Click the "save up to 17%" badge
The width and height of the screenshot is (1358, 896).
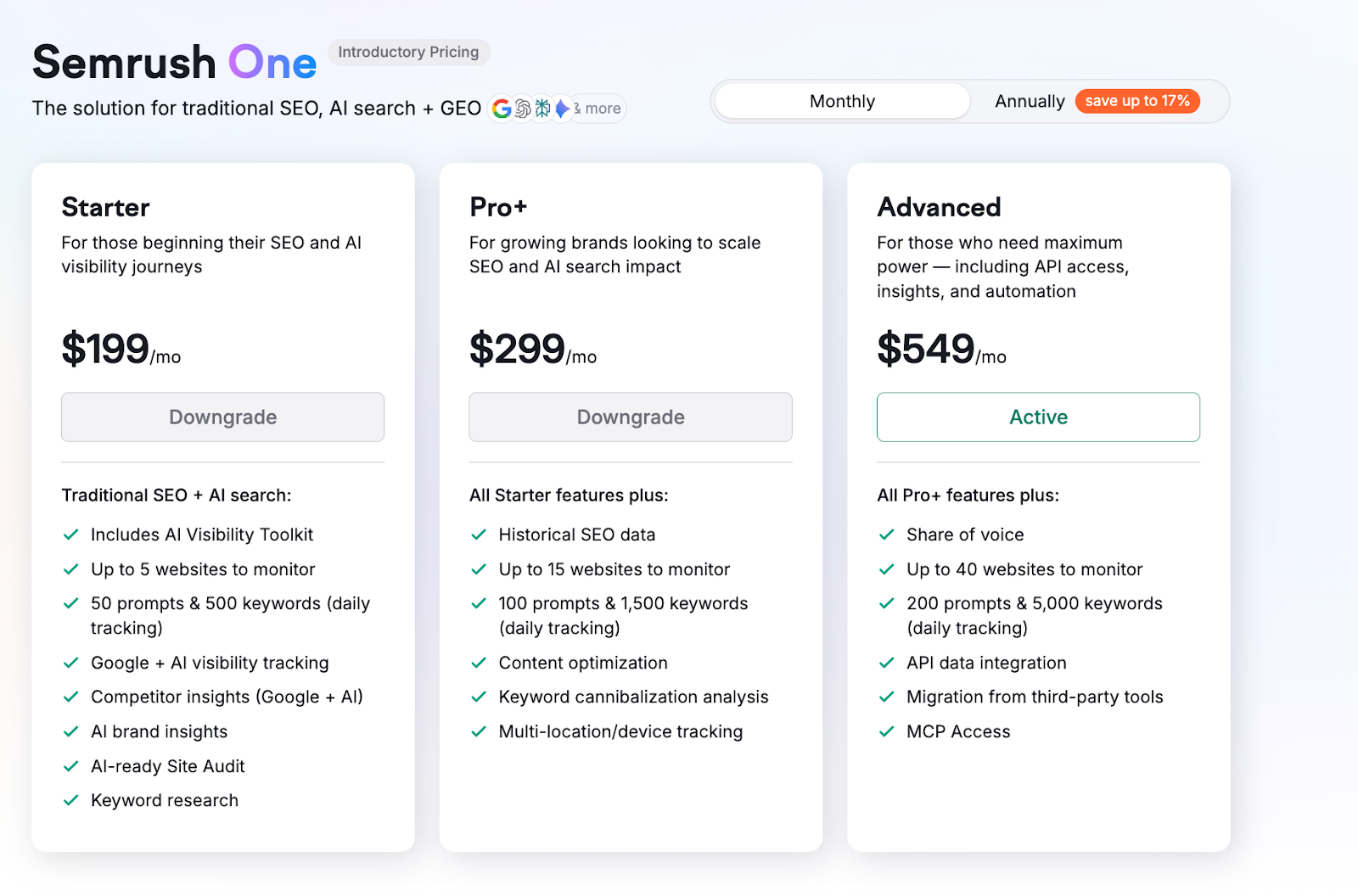click(x=1137, y=101)
